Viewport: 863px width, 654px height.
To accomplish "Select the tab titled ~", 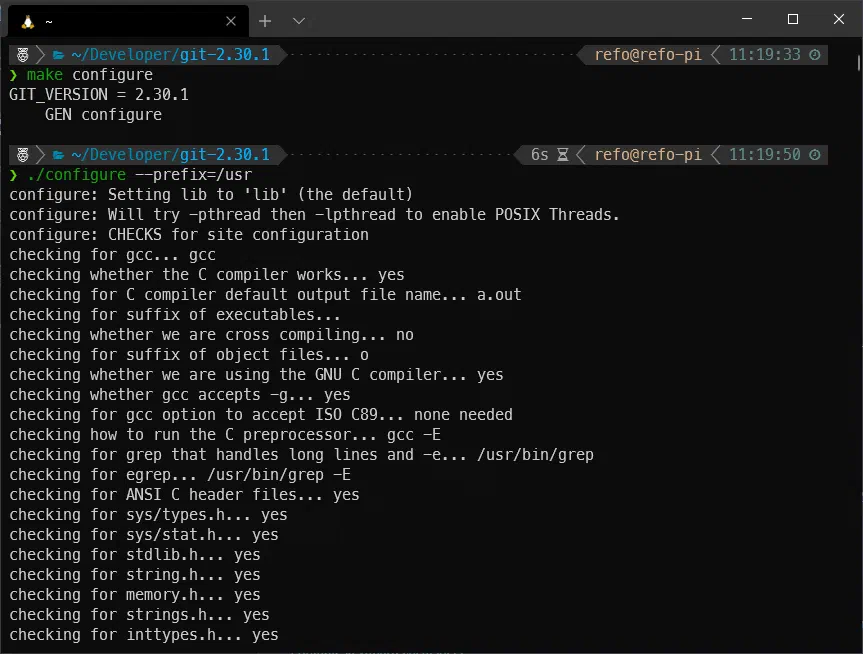I will click(120, 20).
